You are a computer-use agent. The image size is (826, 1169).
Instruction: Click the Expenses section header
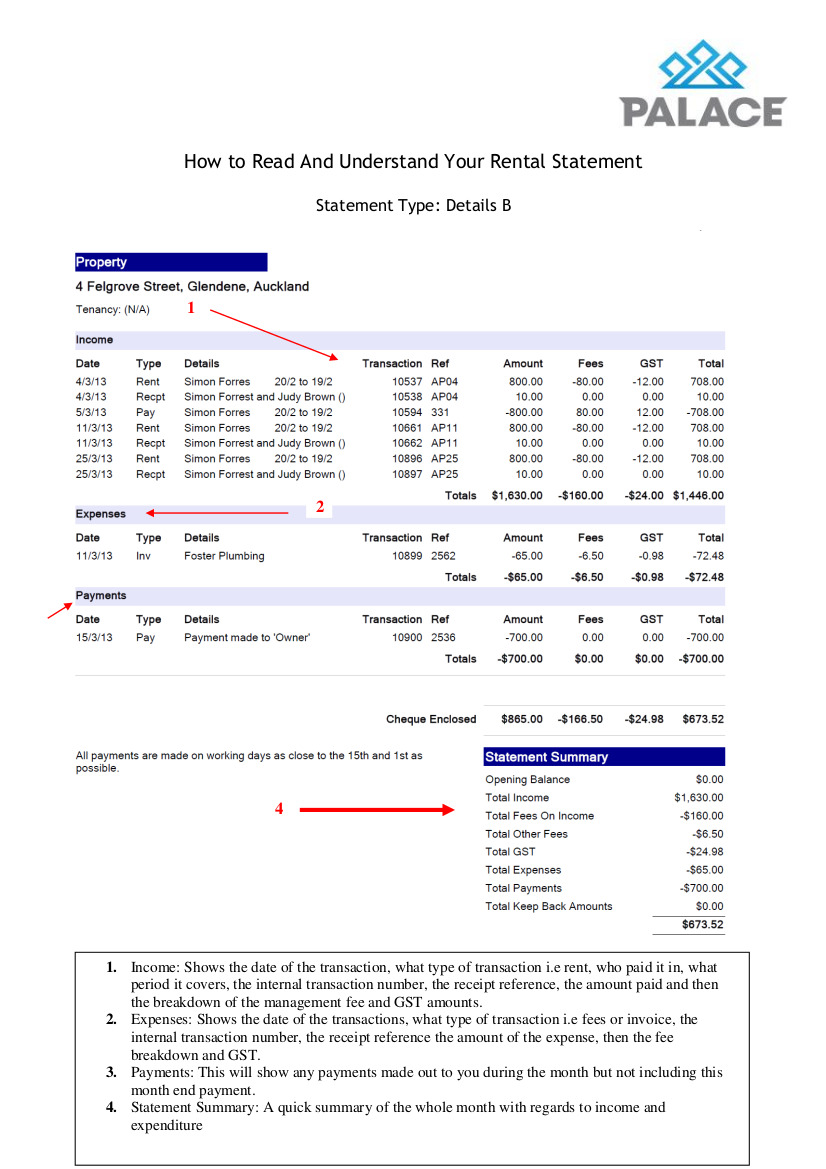99,514
